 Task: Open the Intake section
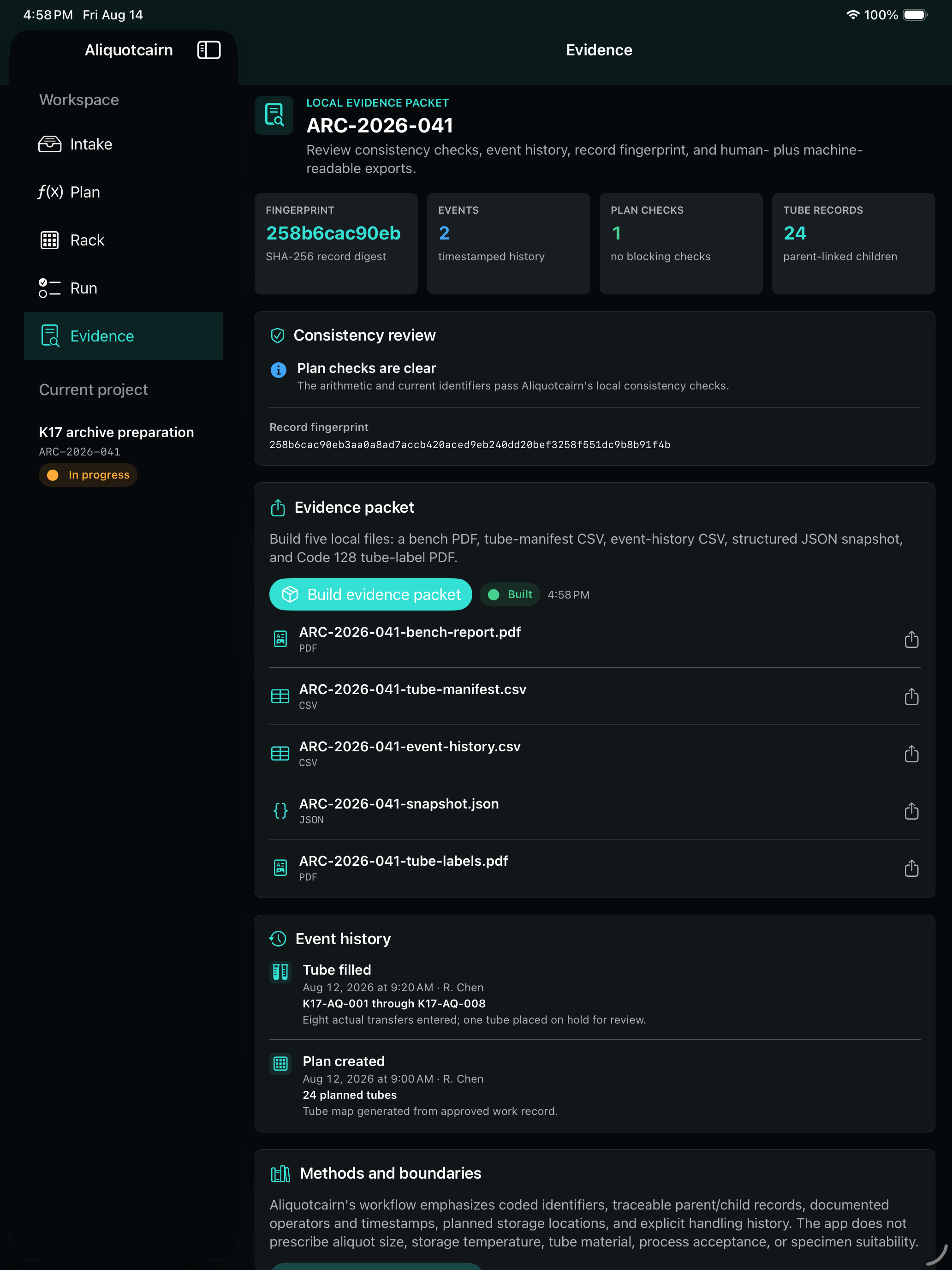click(123, 144)
